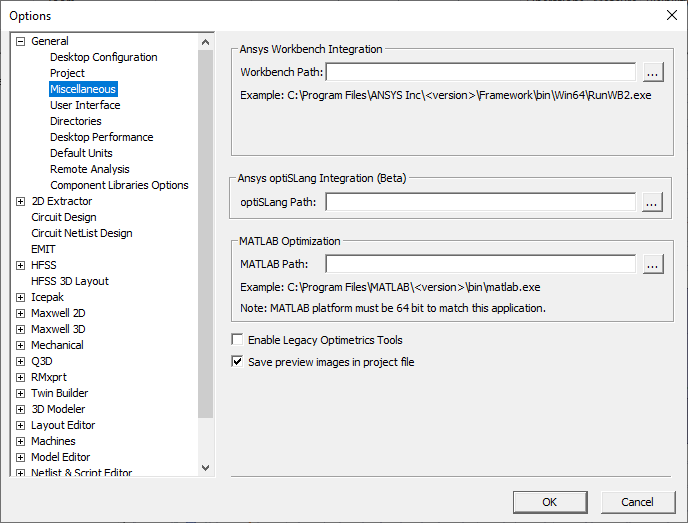The height and width of the screenshot is (523, 688).
Task: Select Default Units tree item
Action: [81, 153]
